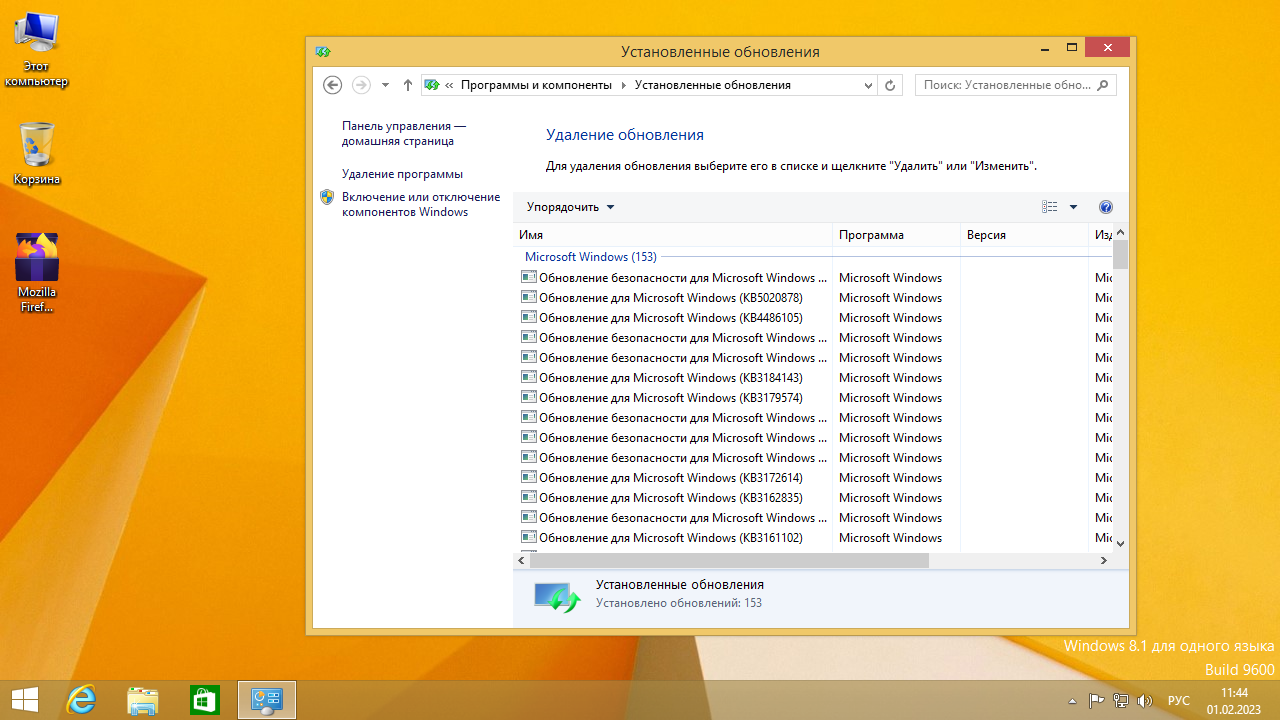
Task: Open Help with question mark icon
Action: [x=1105, y=207]
